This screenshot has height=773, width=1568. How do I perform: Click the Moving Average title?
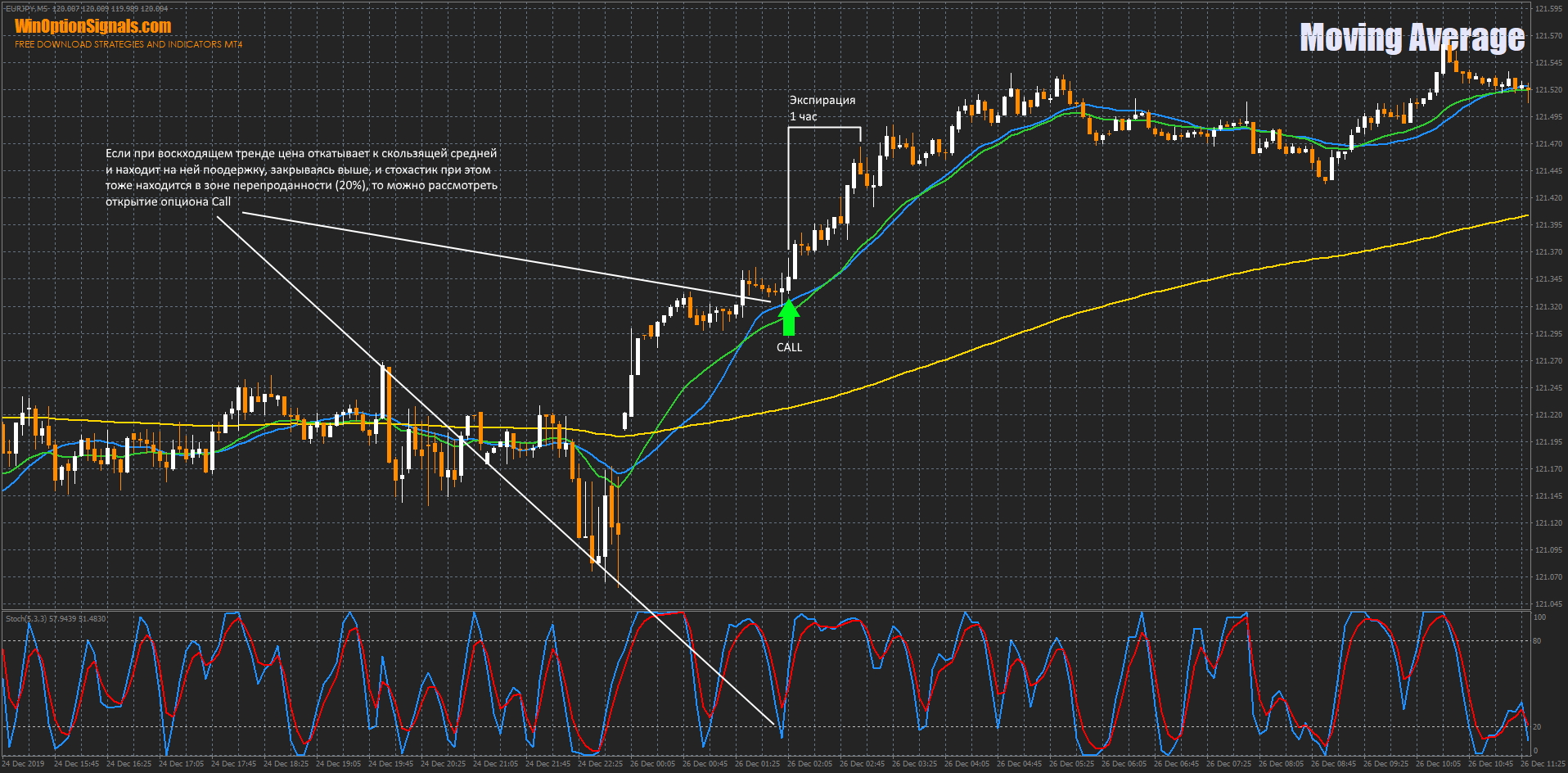point(1412,38)
